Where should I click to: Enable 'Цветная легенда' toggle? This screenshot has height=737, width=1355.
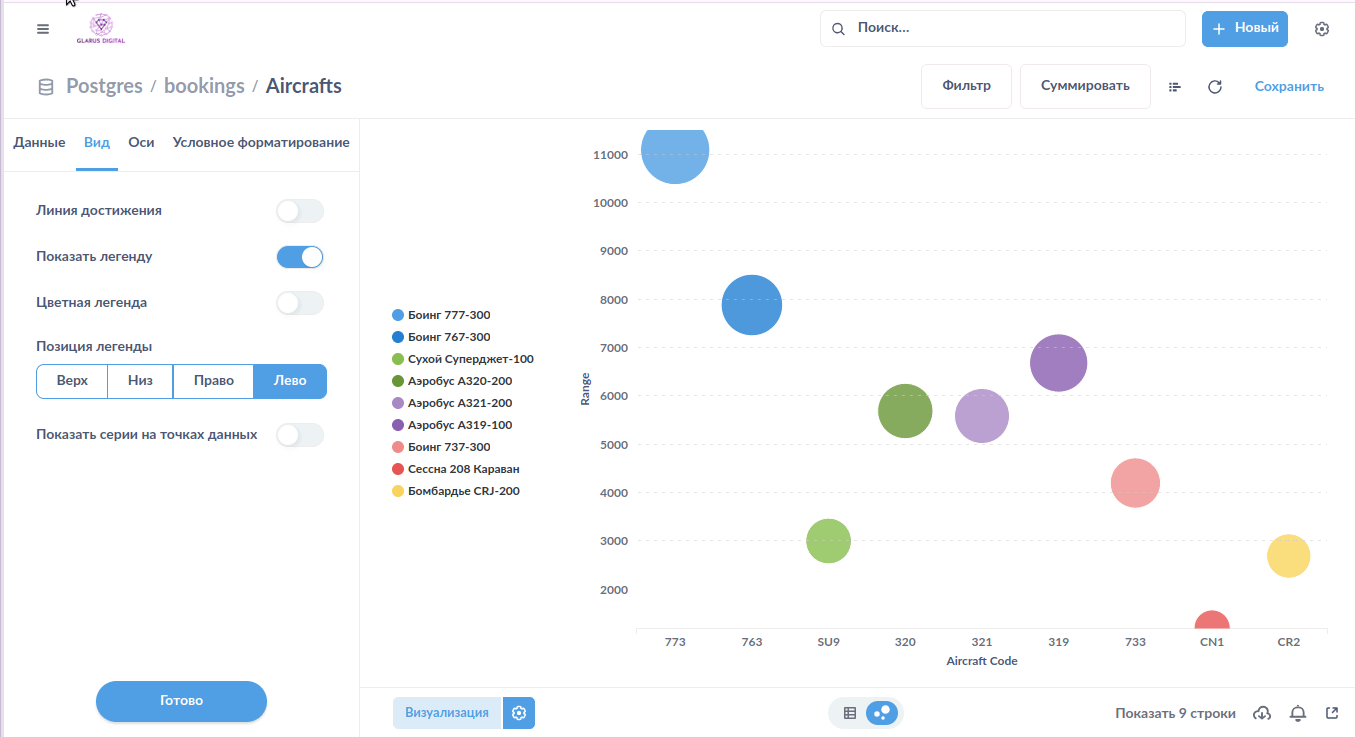[300, 303]
